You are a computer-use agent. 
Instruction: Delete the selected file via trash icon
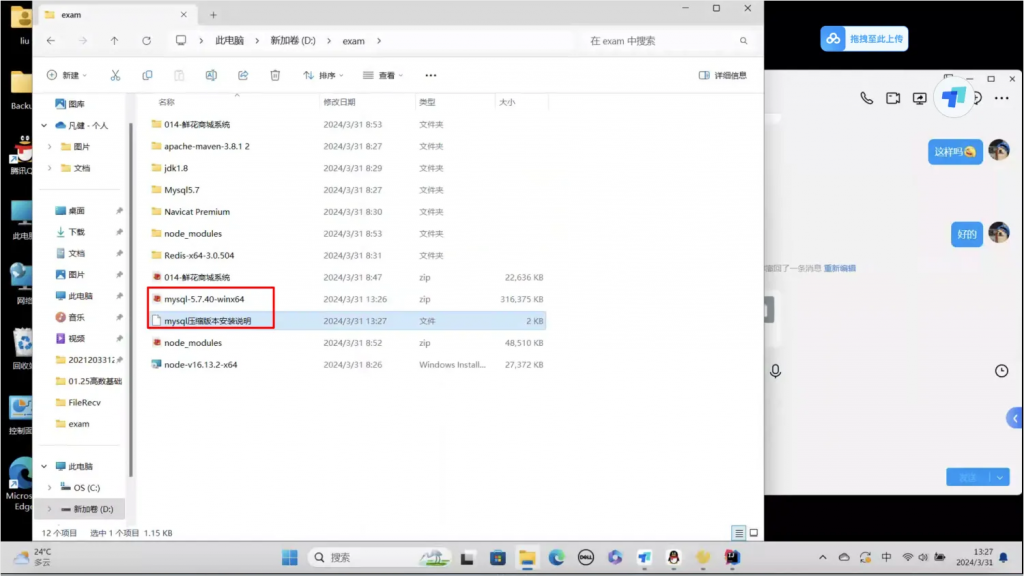click(275, 75)
